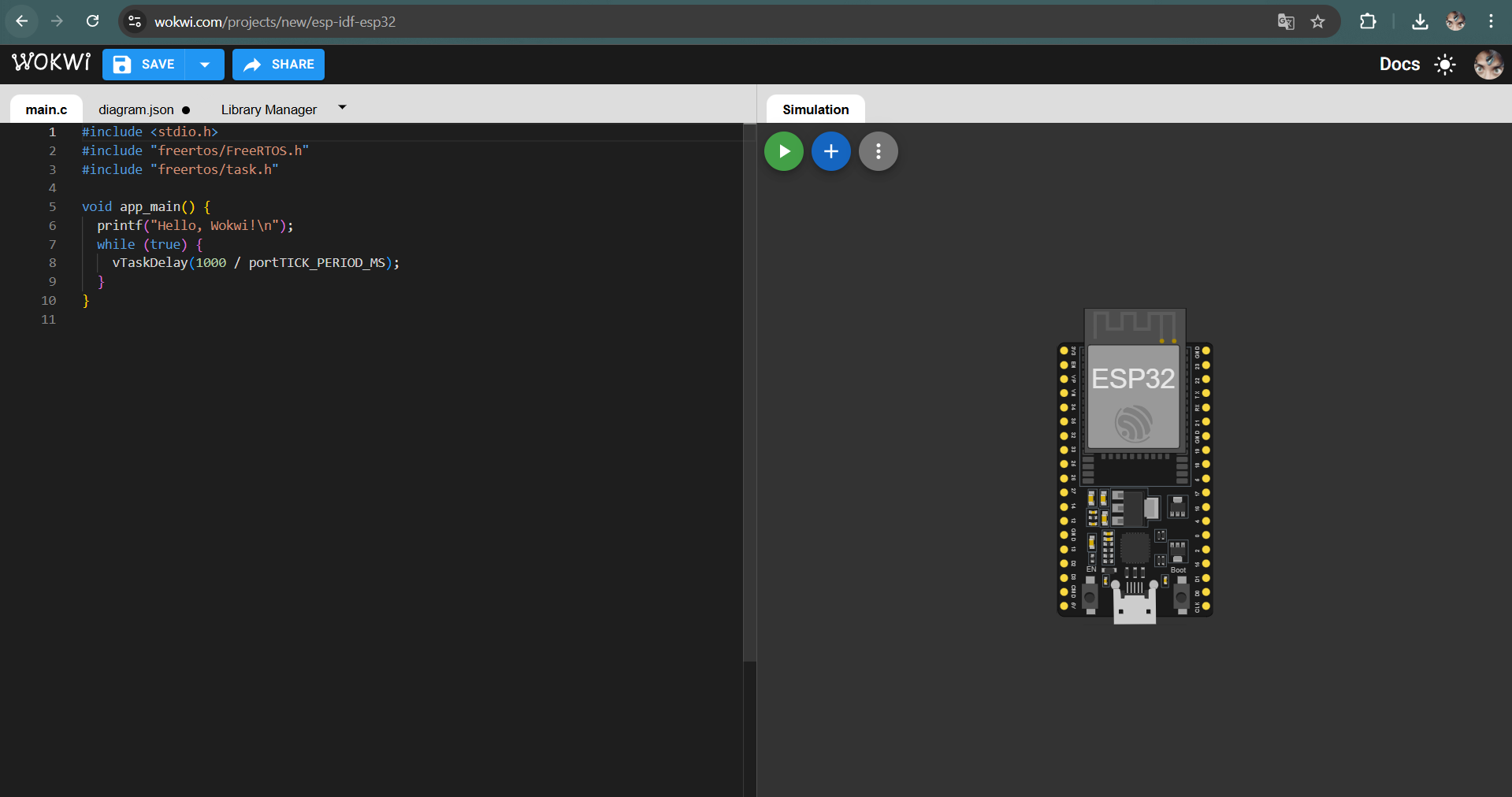Bookmark this page with the star icon
Screen dimensions: 1512x797
1317,21
